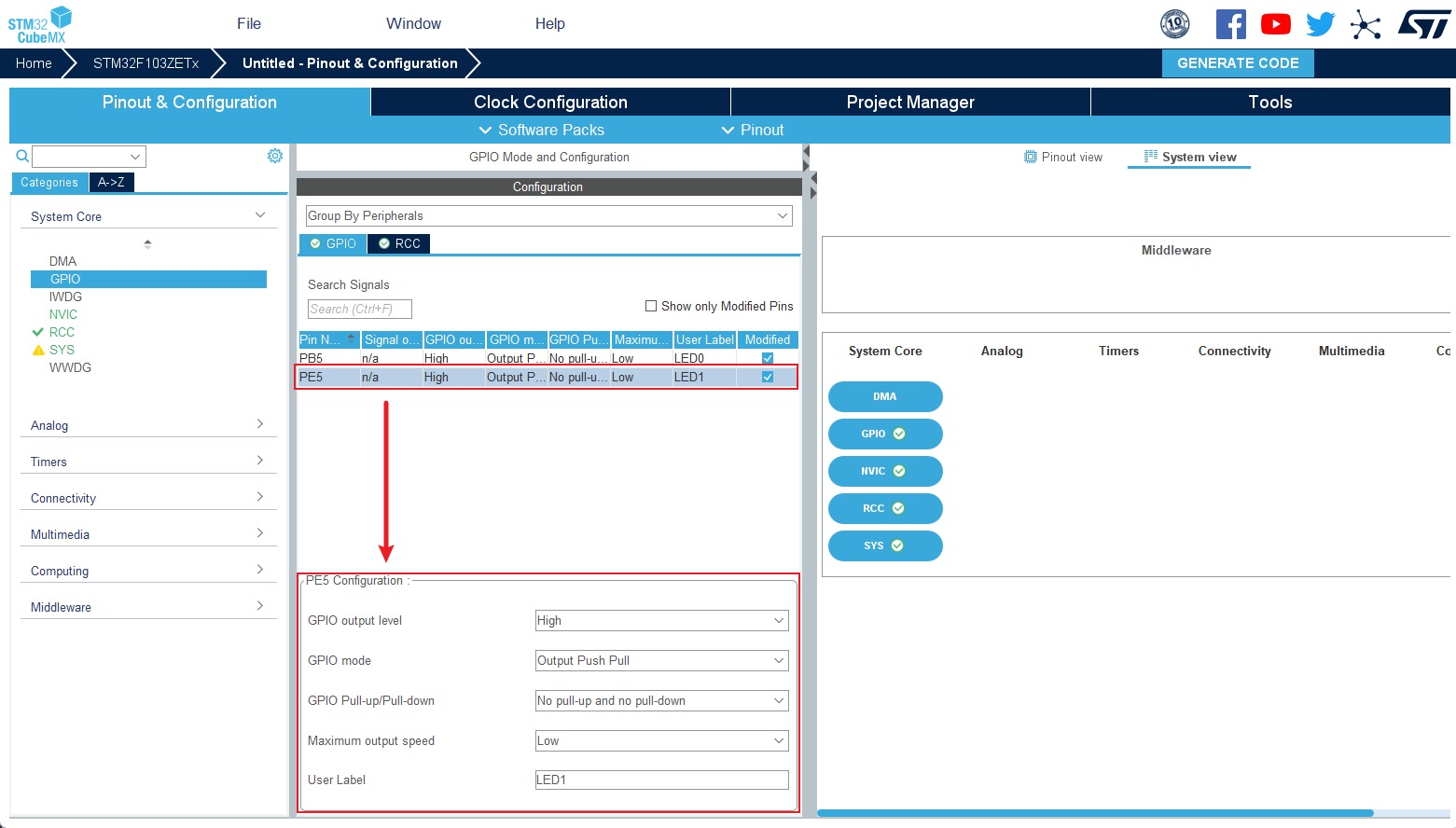Click the ST logo icon

click(1424, 24)
